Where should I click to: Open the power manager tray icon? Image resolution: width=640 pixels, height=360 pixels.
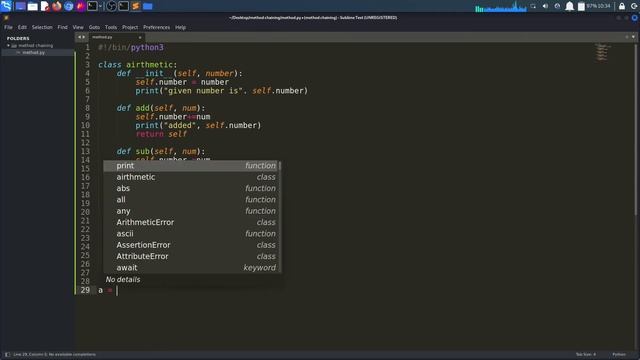[558, 6]
